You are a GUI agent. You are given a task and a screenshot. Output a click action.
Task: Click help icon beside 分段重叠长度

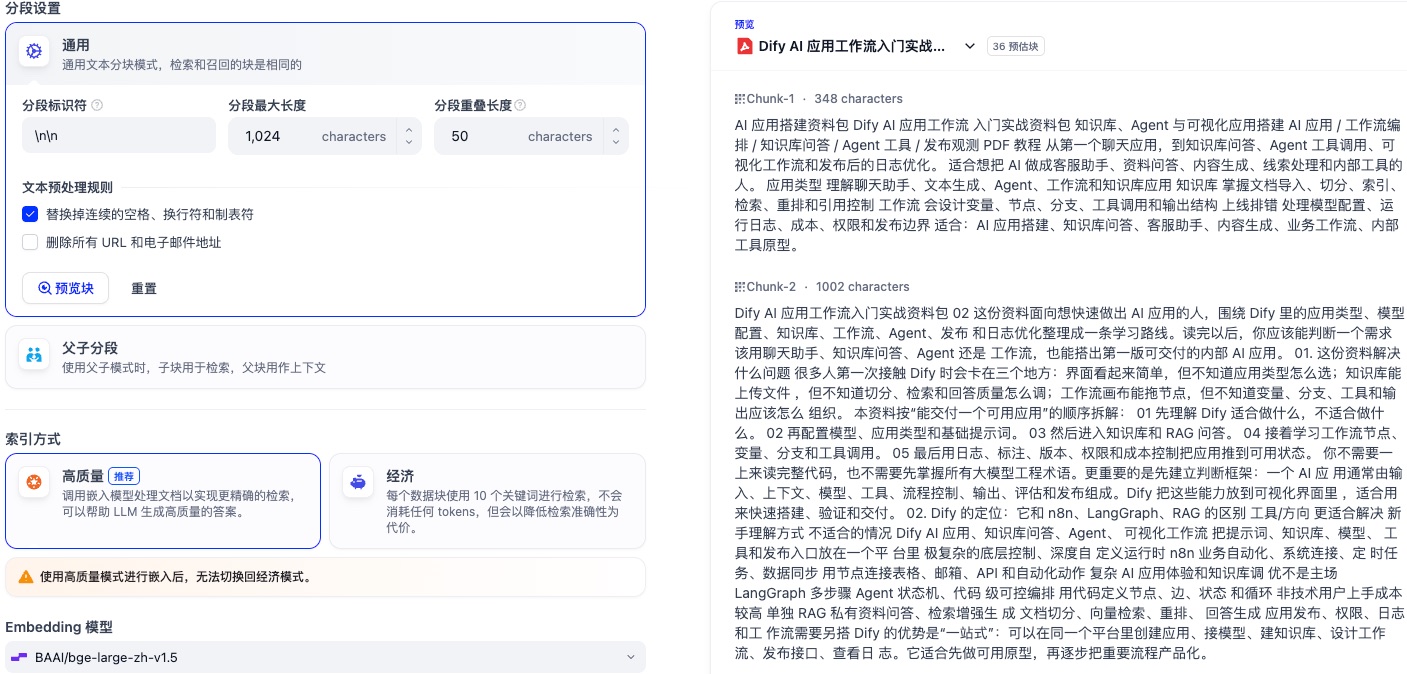(x=520, y=105)
